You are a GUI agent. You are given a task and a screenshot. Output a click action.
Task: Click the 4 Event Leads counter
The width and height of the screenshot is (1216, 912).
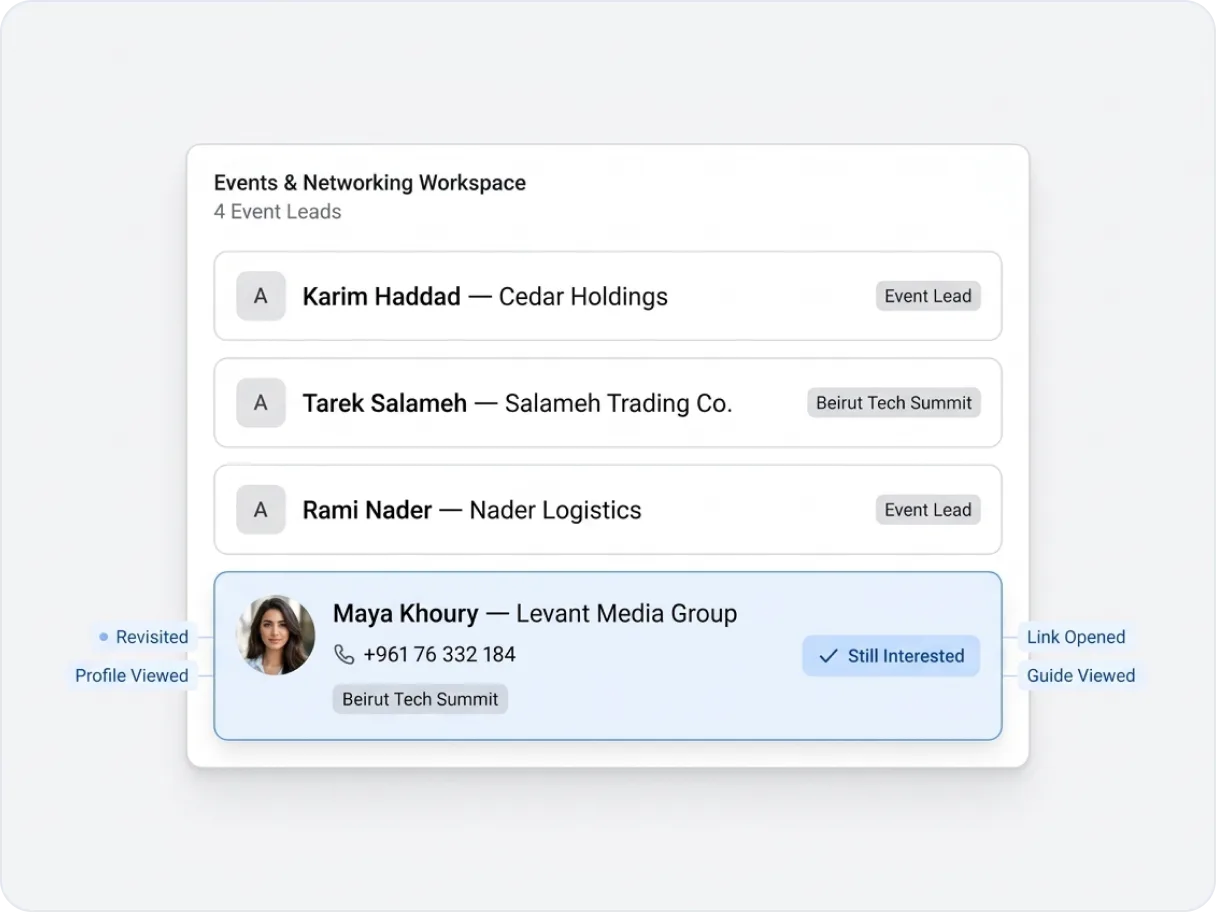[277, 211]
